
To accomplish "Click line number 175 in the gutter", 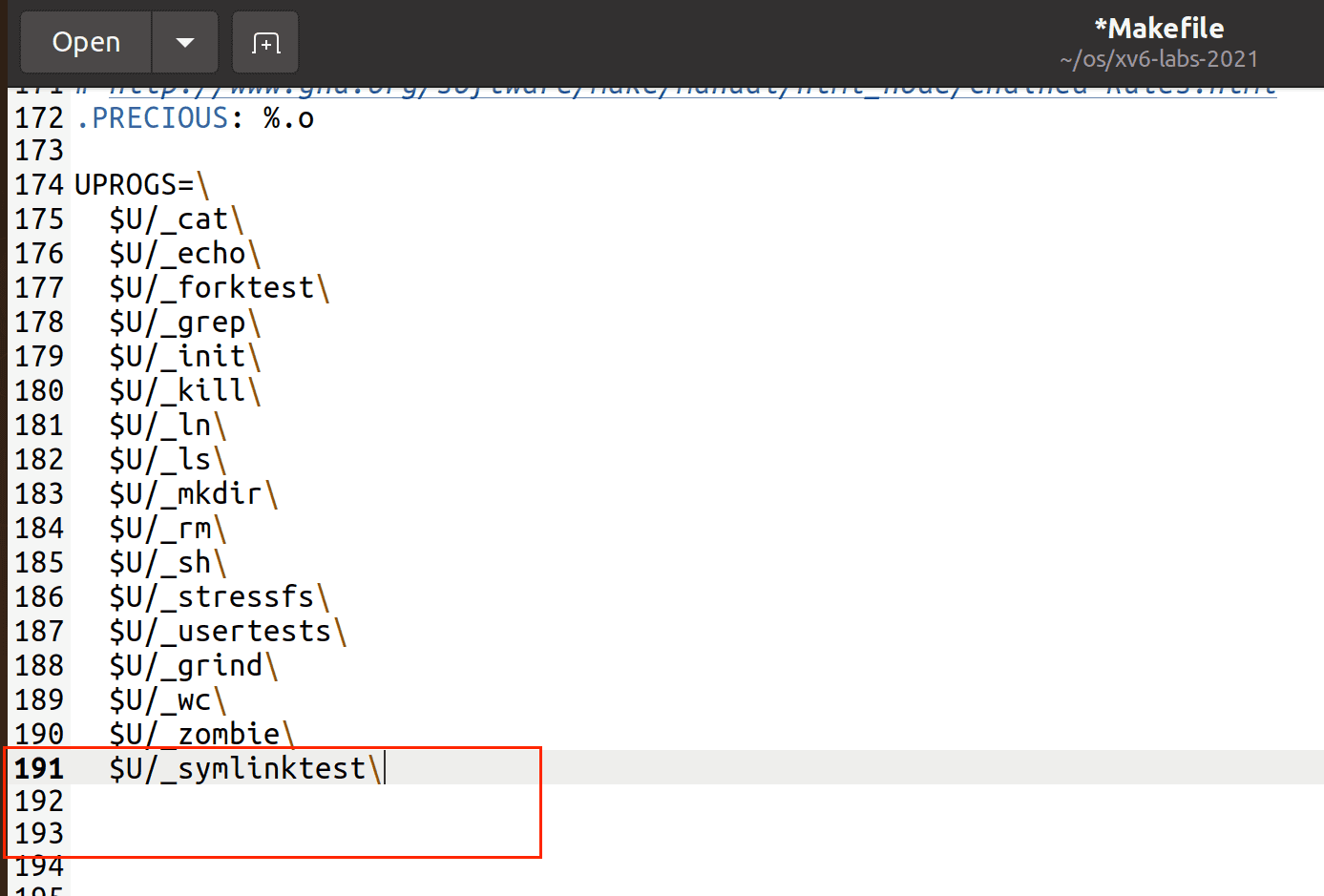I will point(39,219).
